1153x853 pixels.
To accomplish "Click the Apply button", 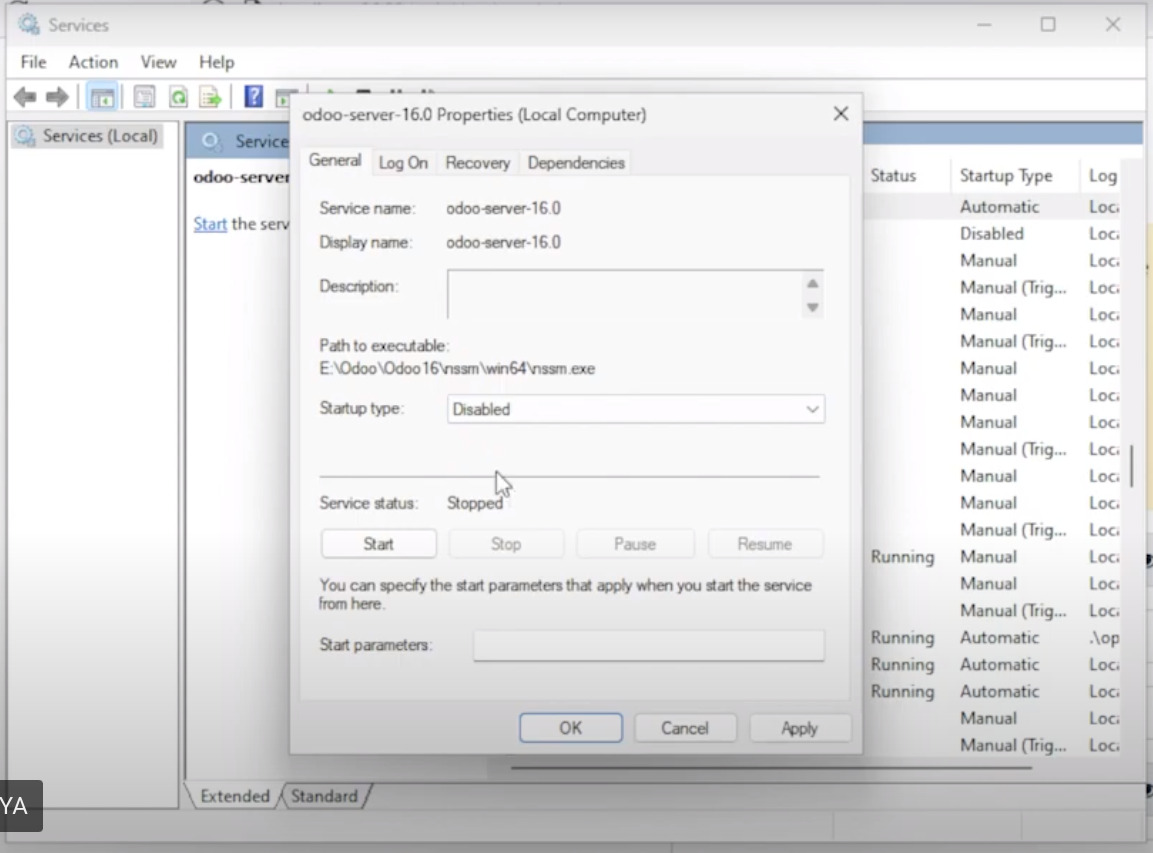I will point(799,728).
